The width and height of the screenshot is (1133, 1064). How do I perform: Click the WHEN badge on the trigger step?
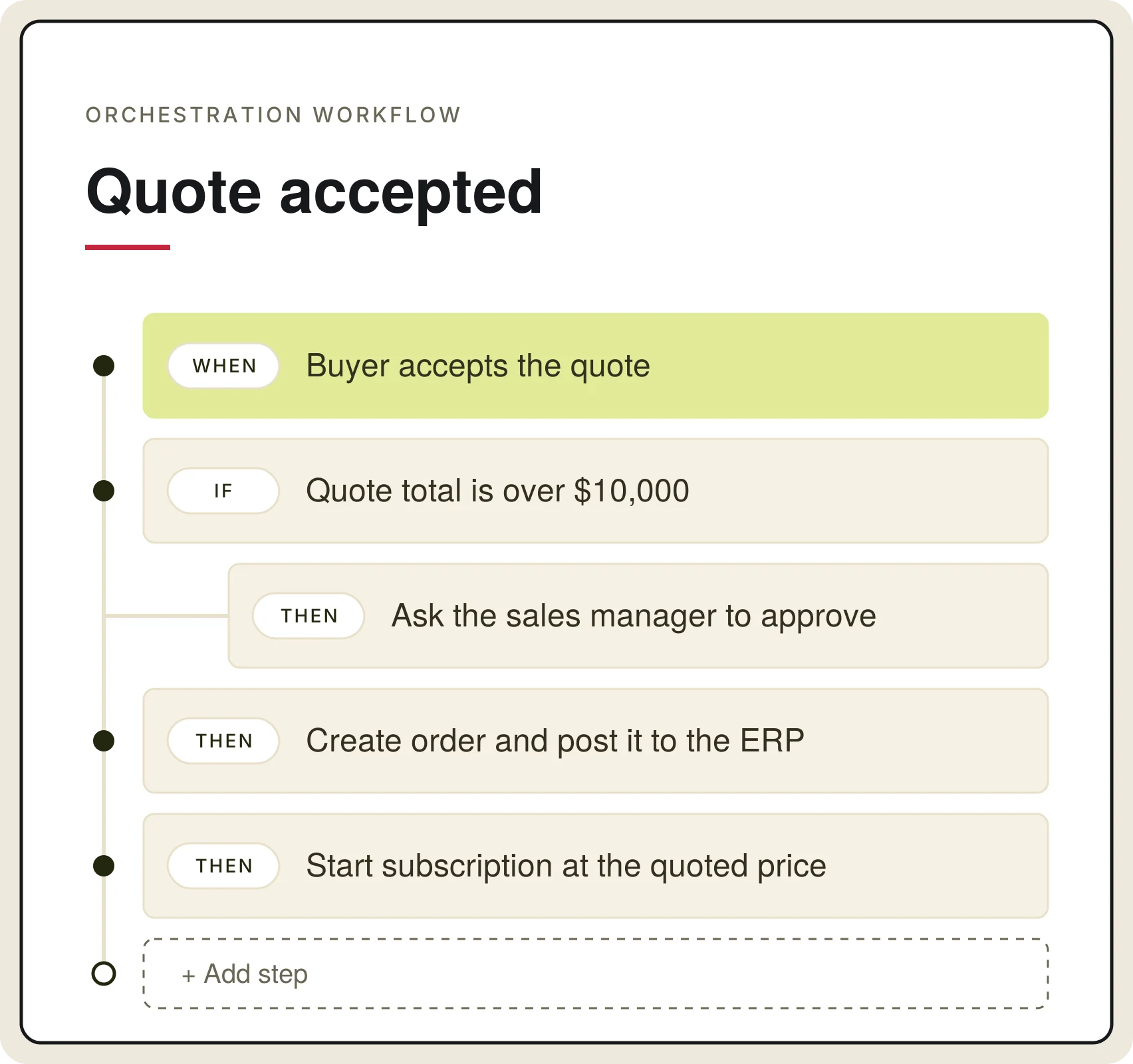[x=223, y=366]
